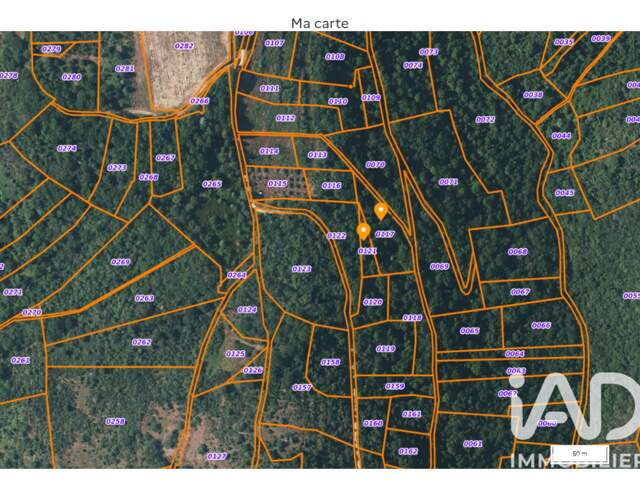Select parcel label 0281
Viewport: 640px width, 480px height.
click(x=125, y=69)
